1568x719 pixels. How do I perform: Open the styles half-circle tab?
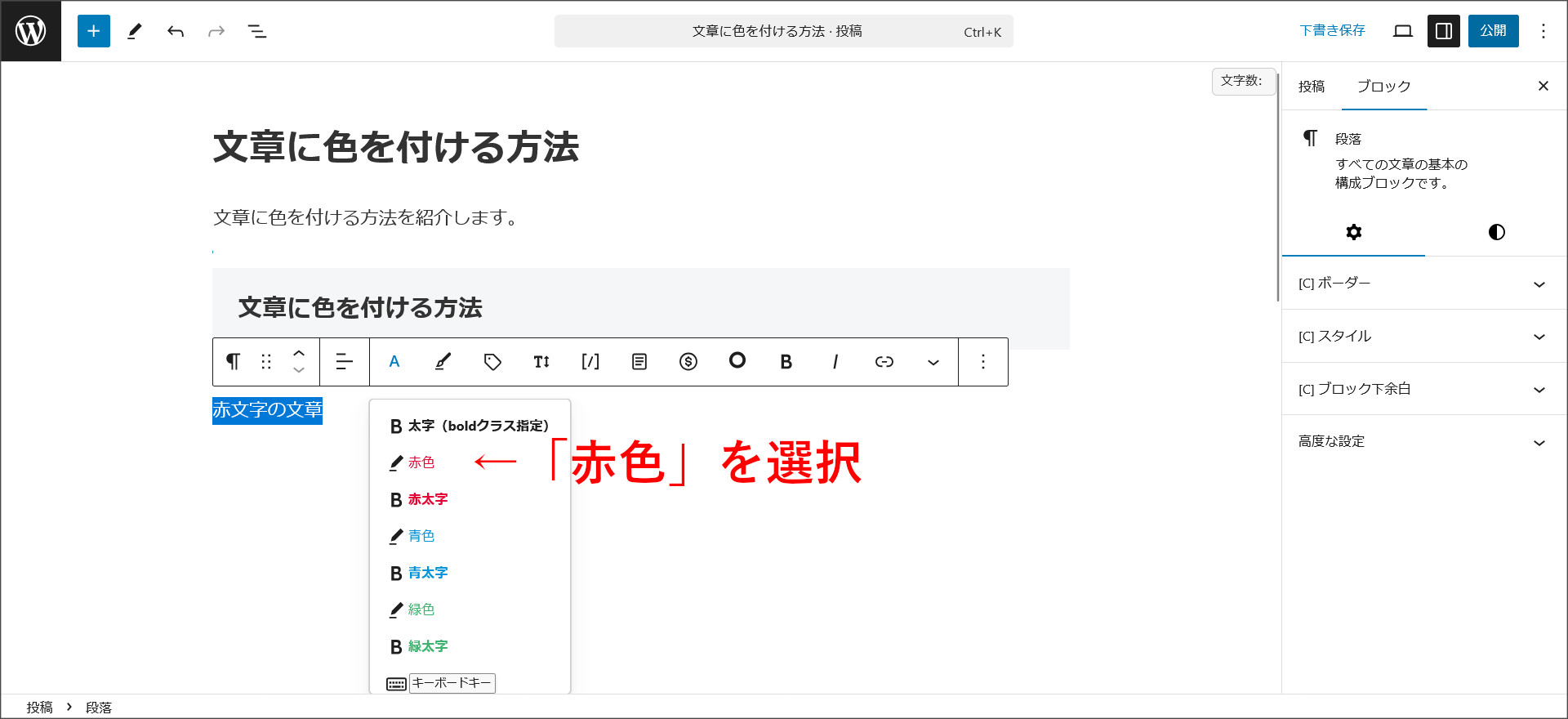(x=1496, y=232)
